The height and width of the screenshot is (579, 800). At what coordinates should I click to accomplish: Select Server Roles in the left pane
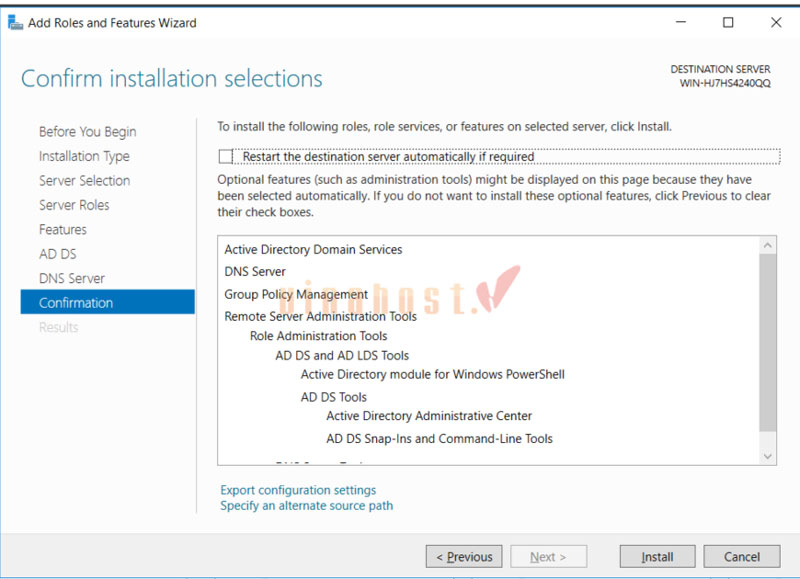74,205
